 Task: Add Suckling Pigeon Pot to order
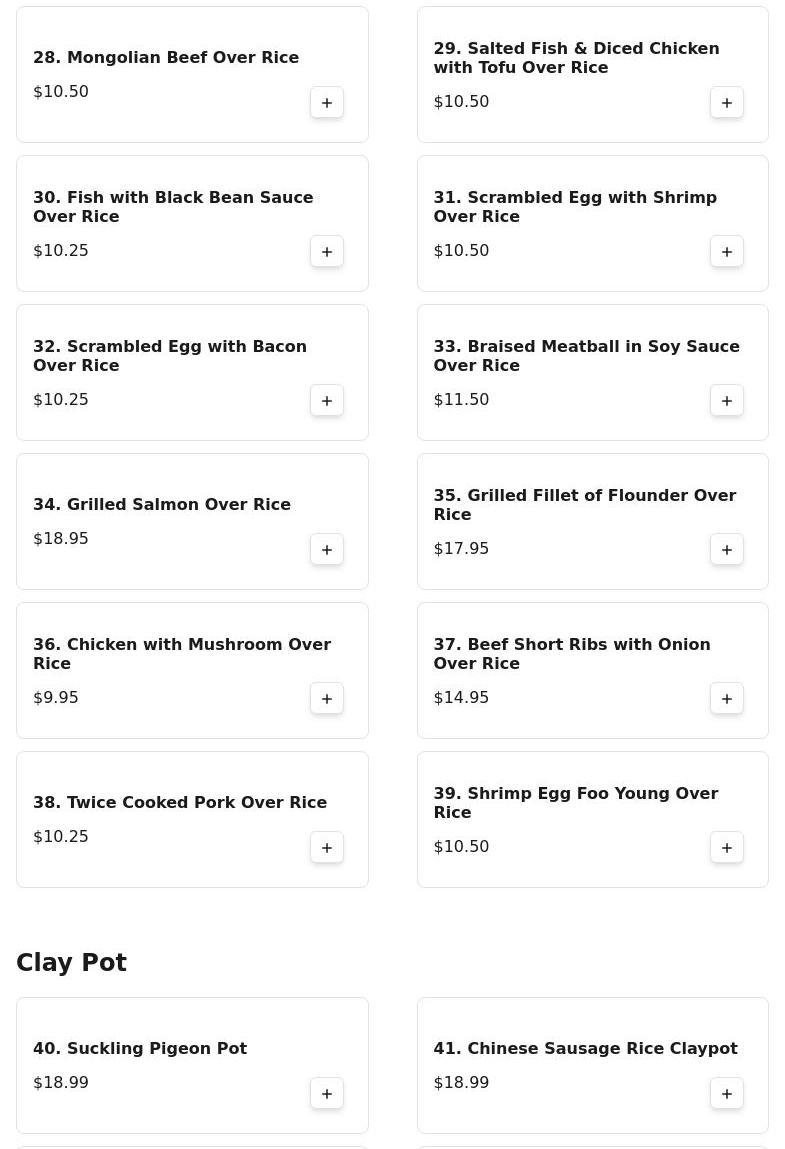coord(327,1094)
